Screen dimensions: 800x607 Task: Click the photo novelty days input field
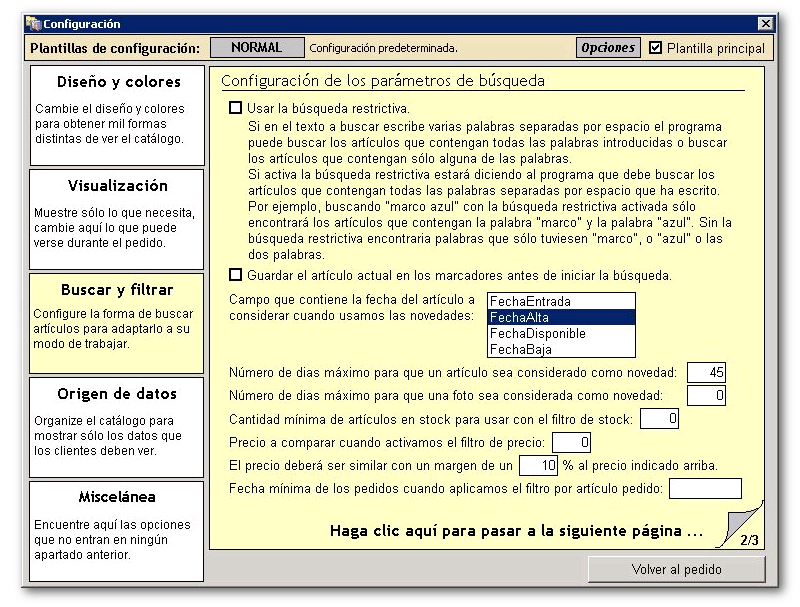[706, 395]
